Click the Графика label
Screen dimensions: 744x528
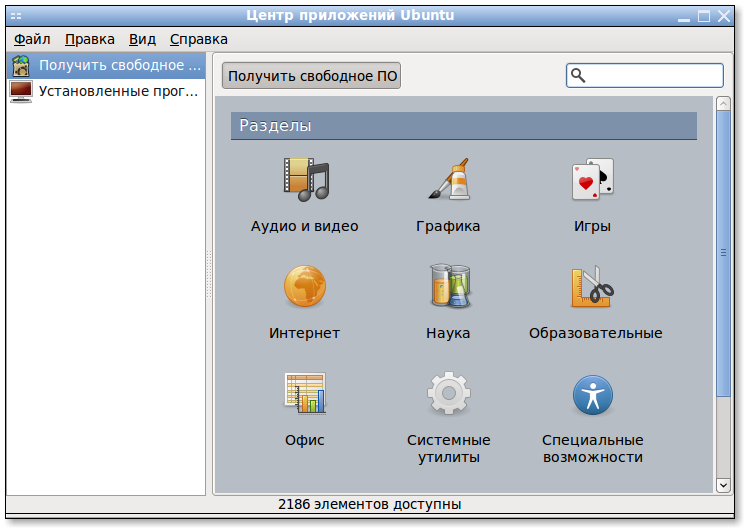tap(448, 226)
